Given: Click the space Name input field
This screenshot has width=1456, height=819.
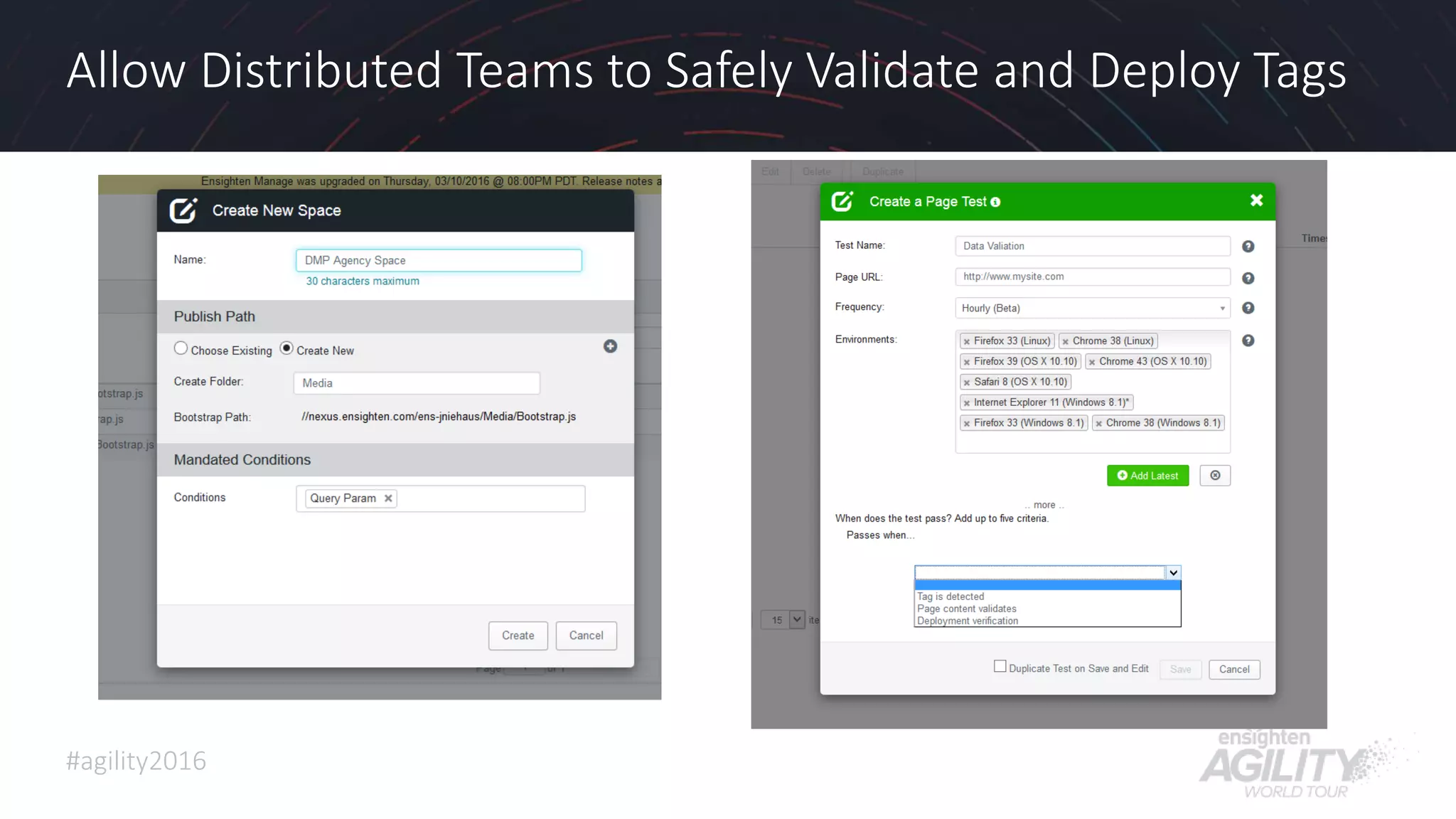Looking at the screenshot, I should click(x=439, y=260).
